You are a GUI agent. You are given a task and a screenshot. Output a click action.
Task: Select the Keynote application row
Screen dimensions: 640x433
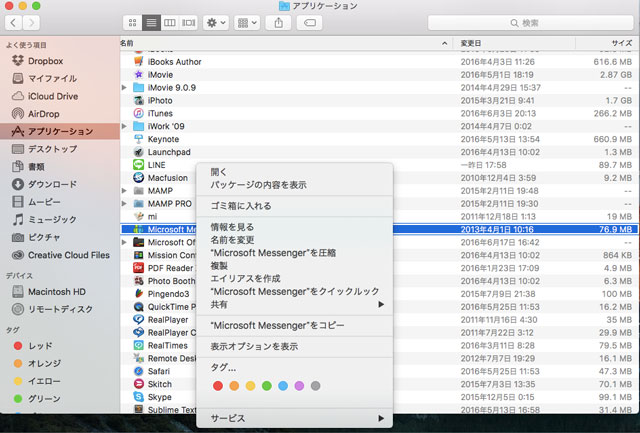point(380,139)
